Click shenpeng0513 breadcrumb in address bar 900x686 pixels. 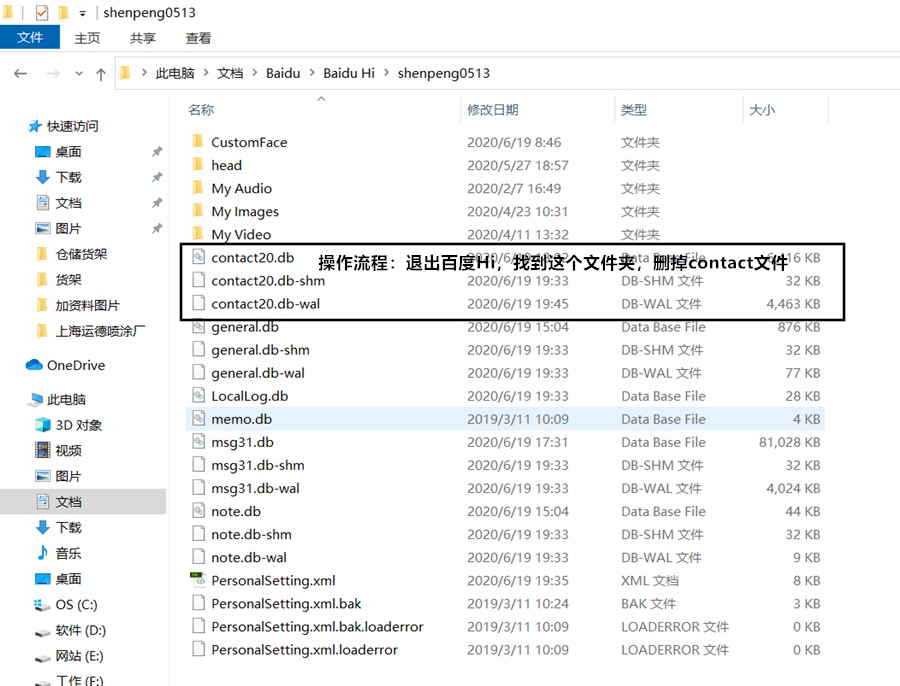pos(444,73)
